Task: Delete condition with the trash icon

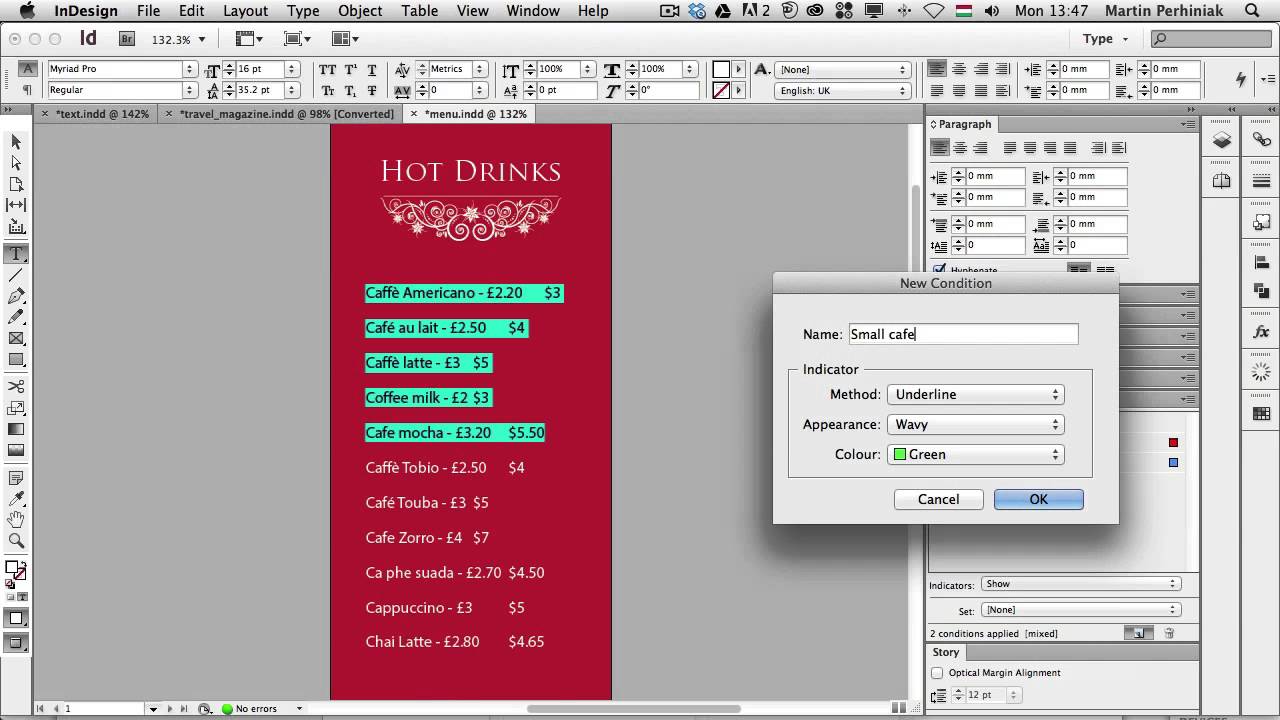Action: (x=1169, y=633)
